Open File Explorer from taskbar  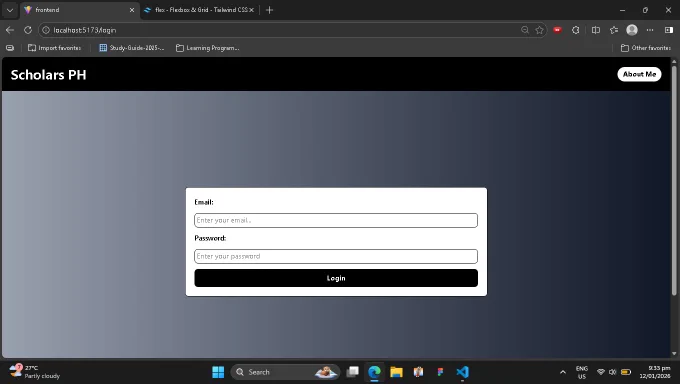[x=396, y=372]
